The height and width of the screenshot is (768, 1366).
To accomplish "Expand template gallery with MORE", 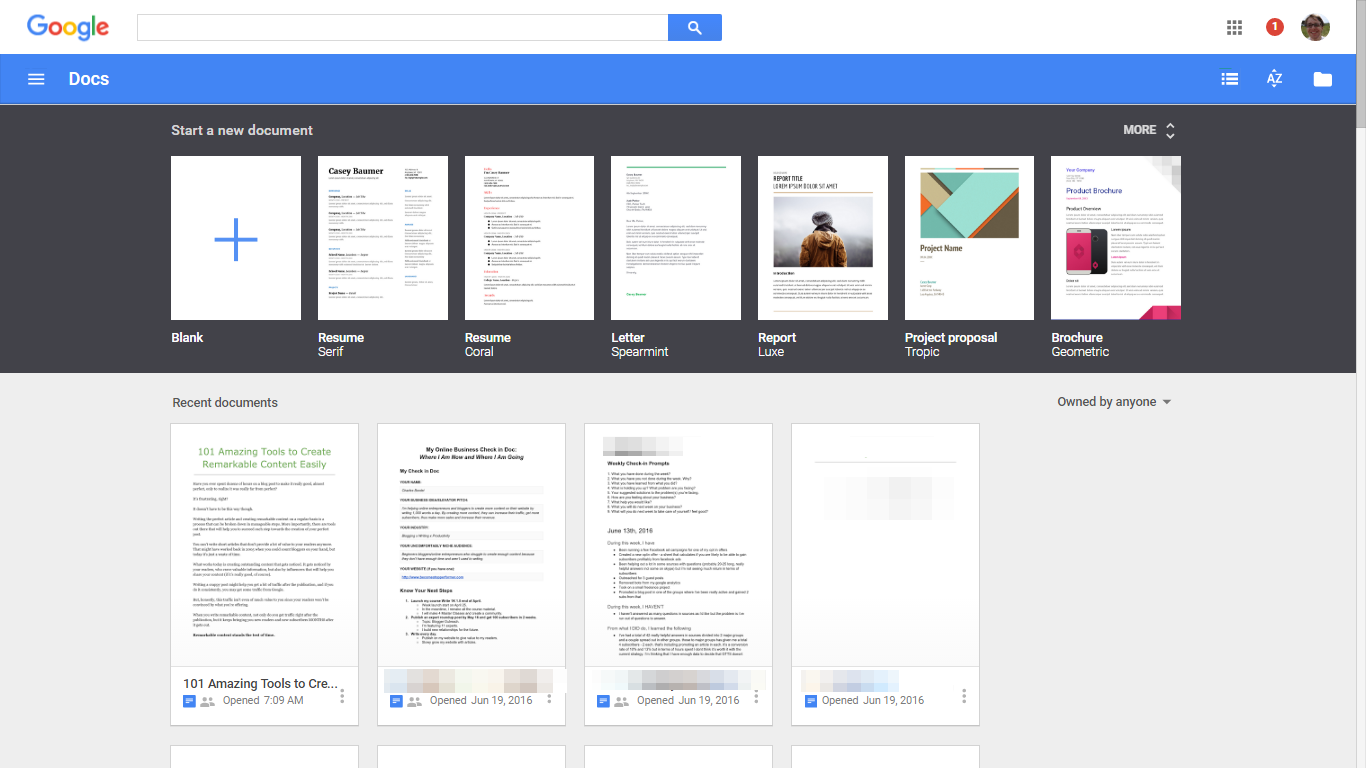I will click(x=1149, y=130).
